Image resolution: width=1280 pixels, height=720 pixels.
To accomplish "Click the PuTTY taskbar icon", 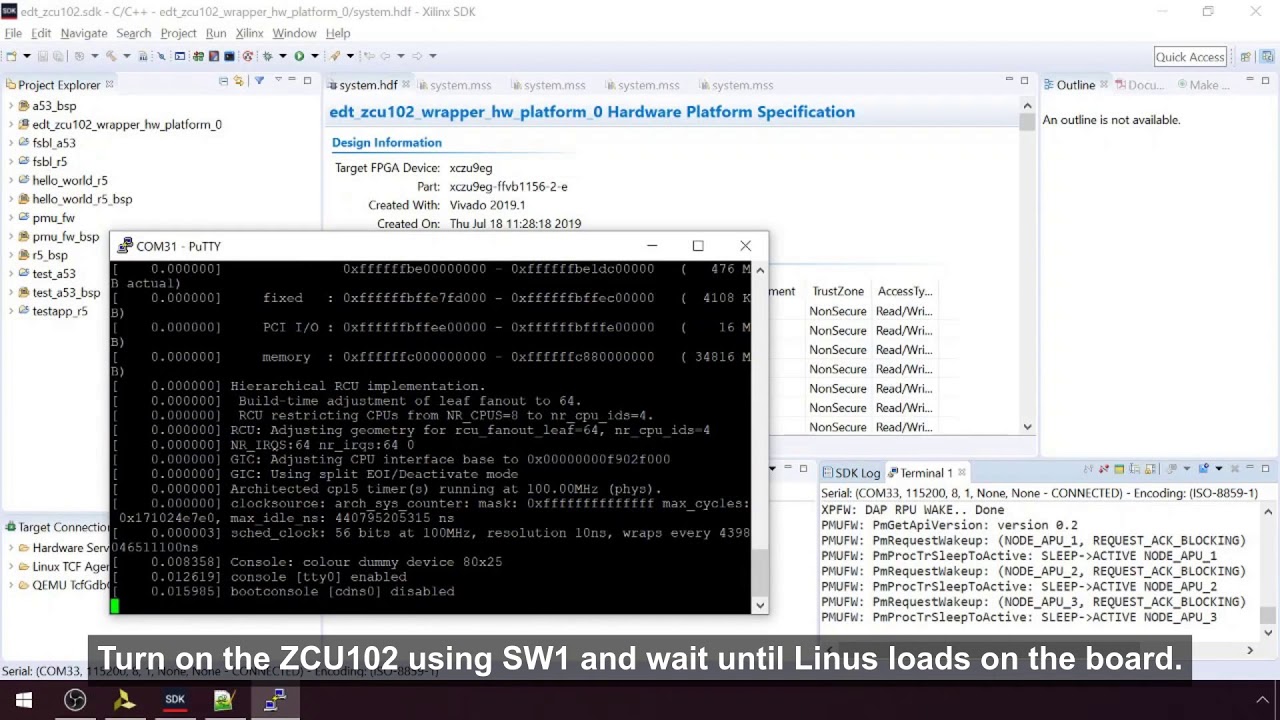I will click(274, 700).
